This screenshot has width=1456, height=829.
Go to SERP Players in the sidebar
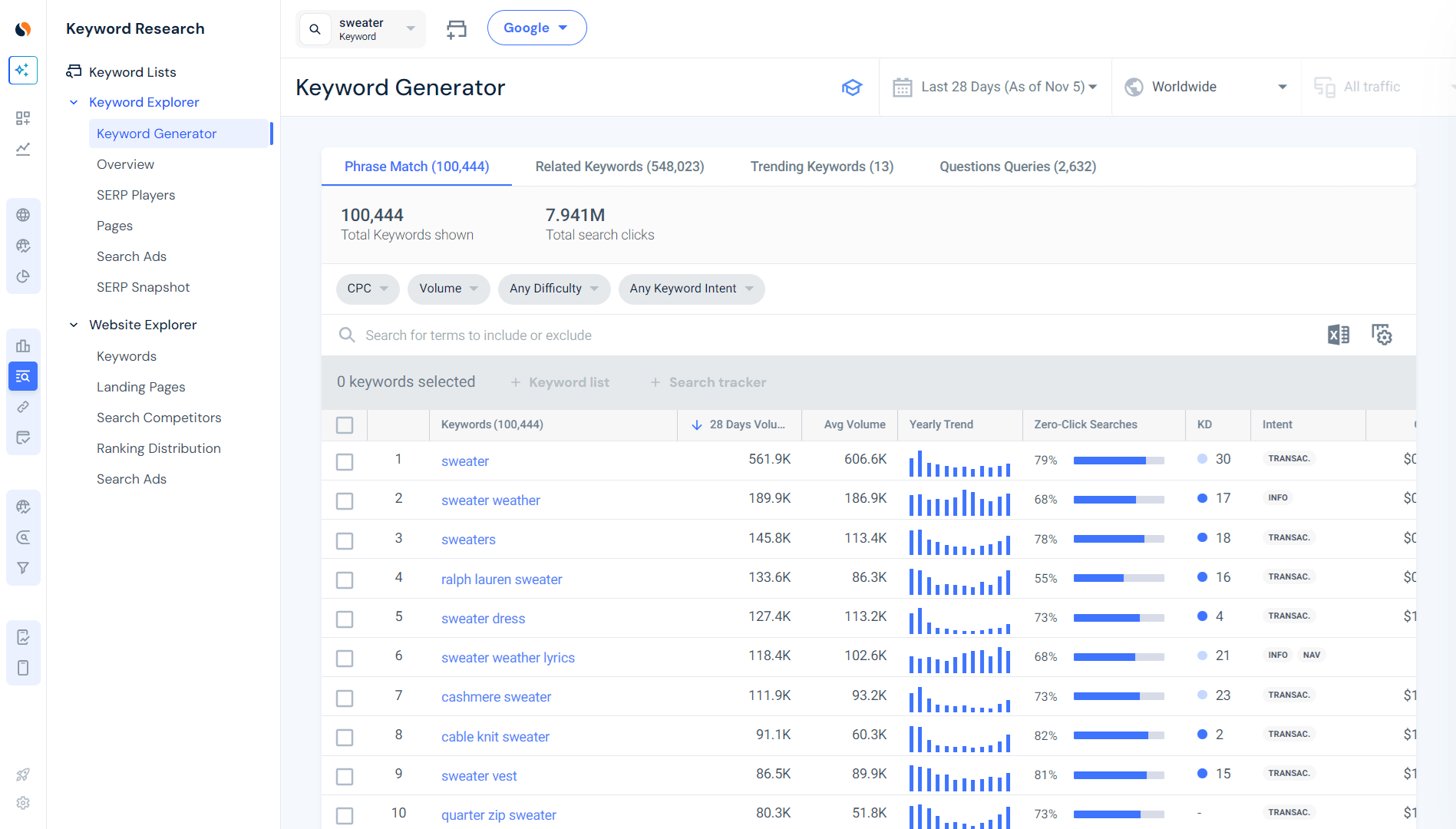136,195
